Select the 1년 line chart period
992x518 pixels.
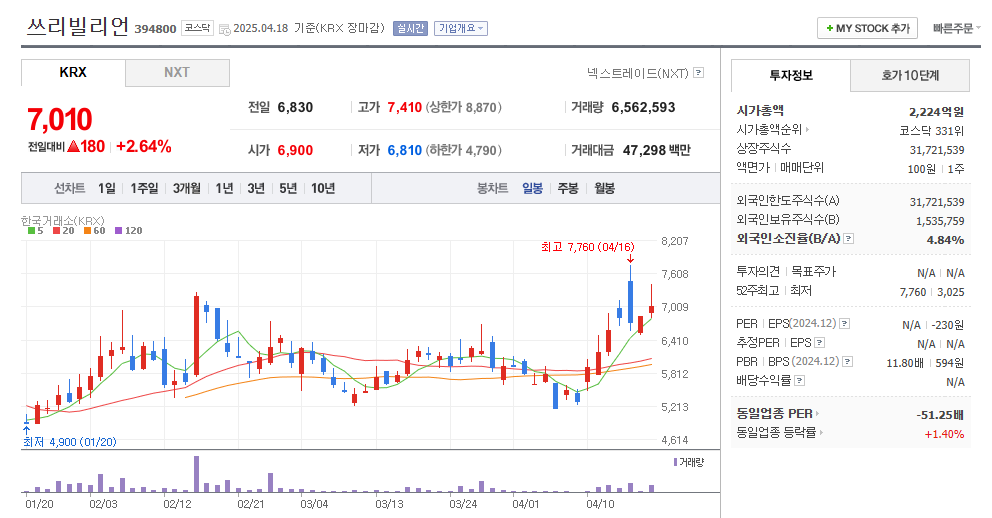point(224,188)
